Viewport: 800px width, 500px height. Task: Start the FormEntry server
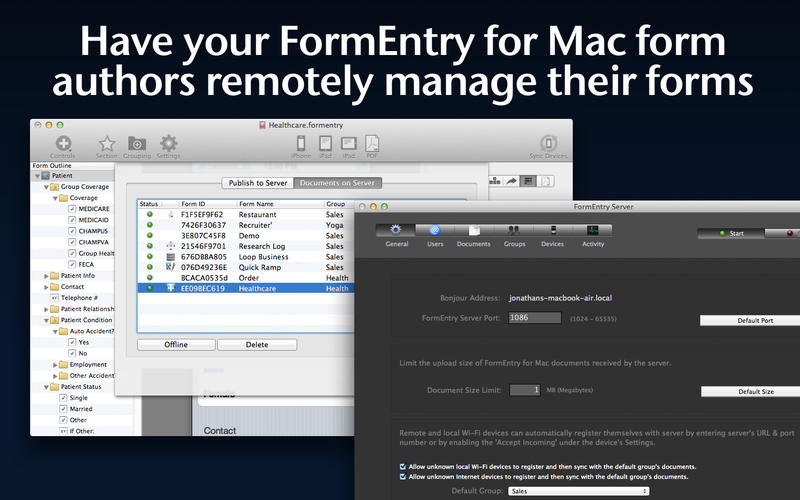[731, 233]
